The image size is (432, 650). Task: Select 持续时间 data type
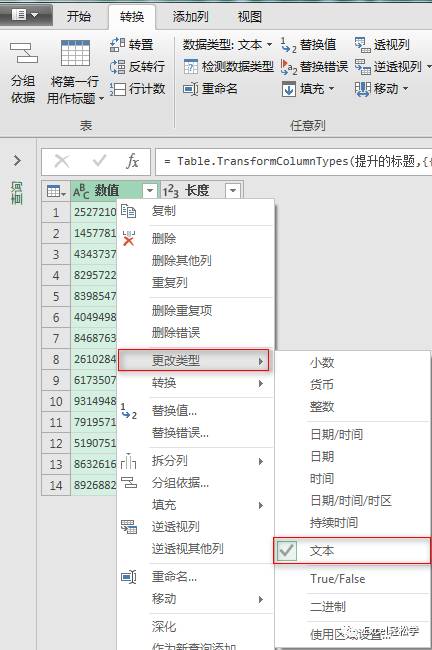point(334,522)
